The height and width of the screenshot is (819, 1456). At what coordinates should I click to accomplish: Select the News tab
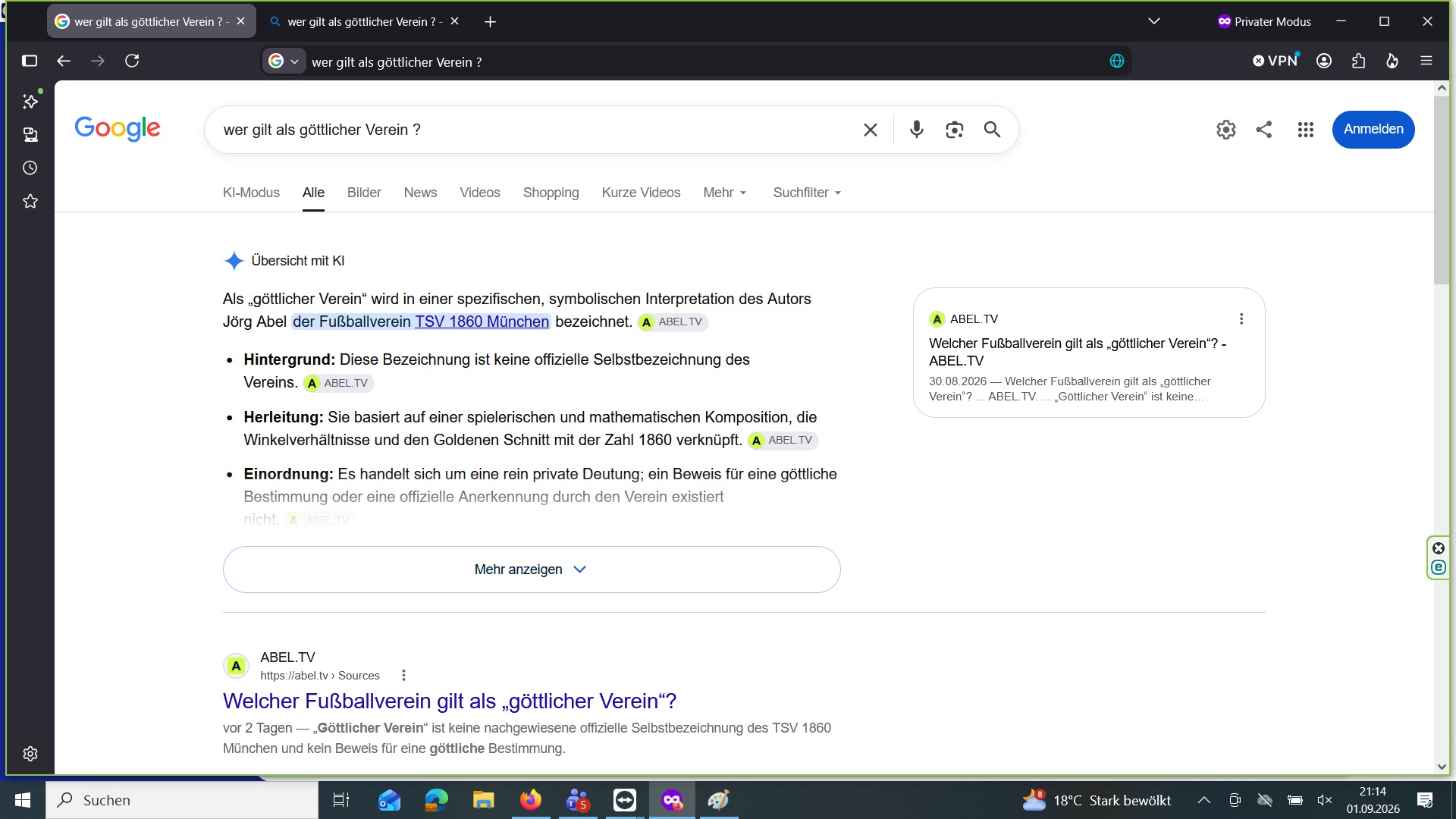420,193
